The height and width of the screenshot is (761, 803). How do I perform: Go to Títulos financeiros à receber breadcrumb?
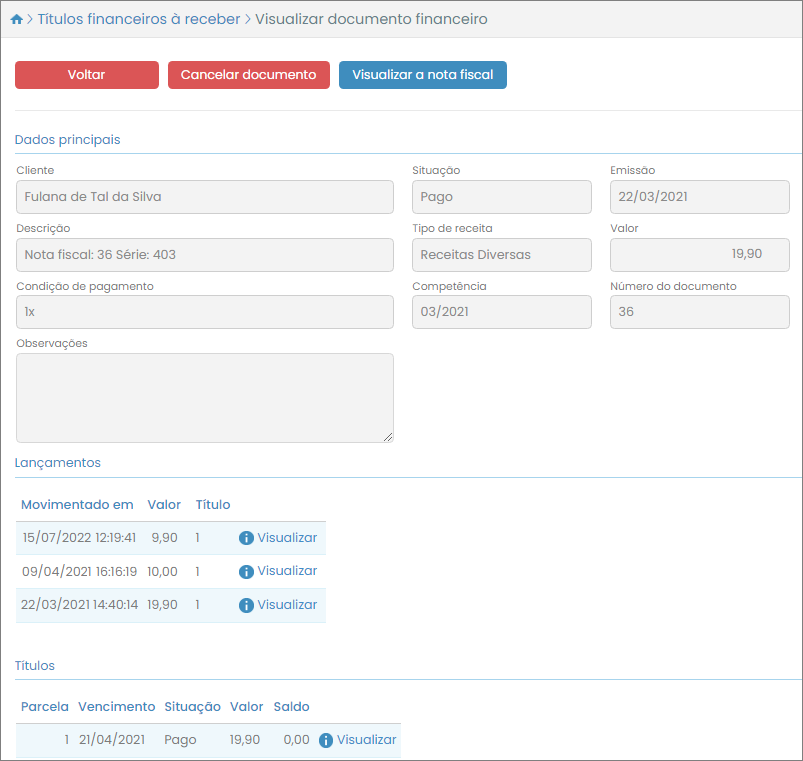139,19
